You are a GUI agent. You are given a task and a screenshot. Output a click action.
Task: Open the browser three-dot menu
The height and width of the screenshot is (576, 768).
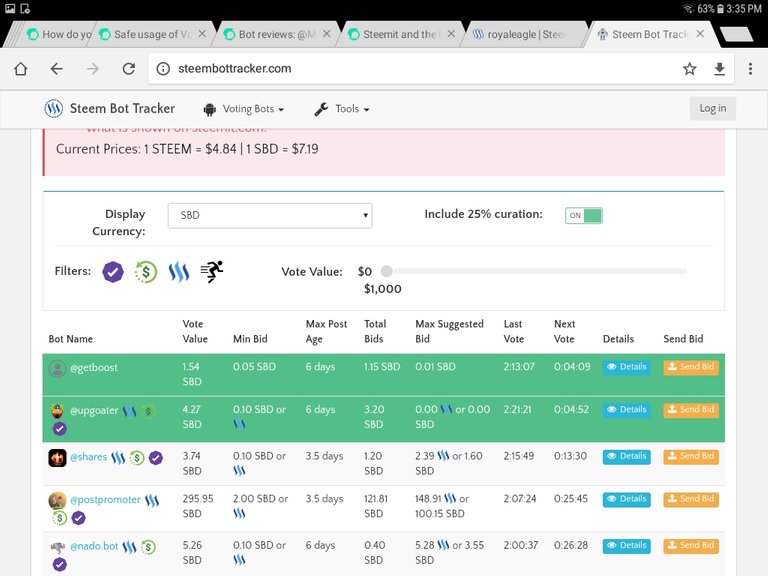751,69
